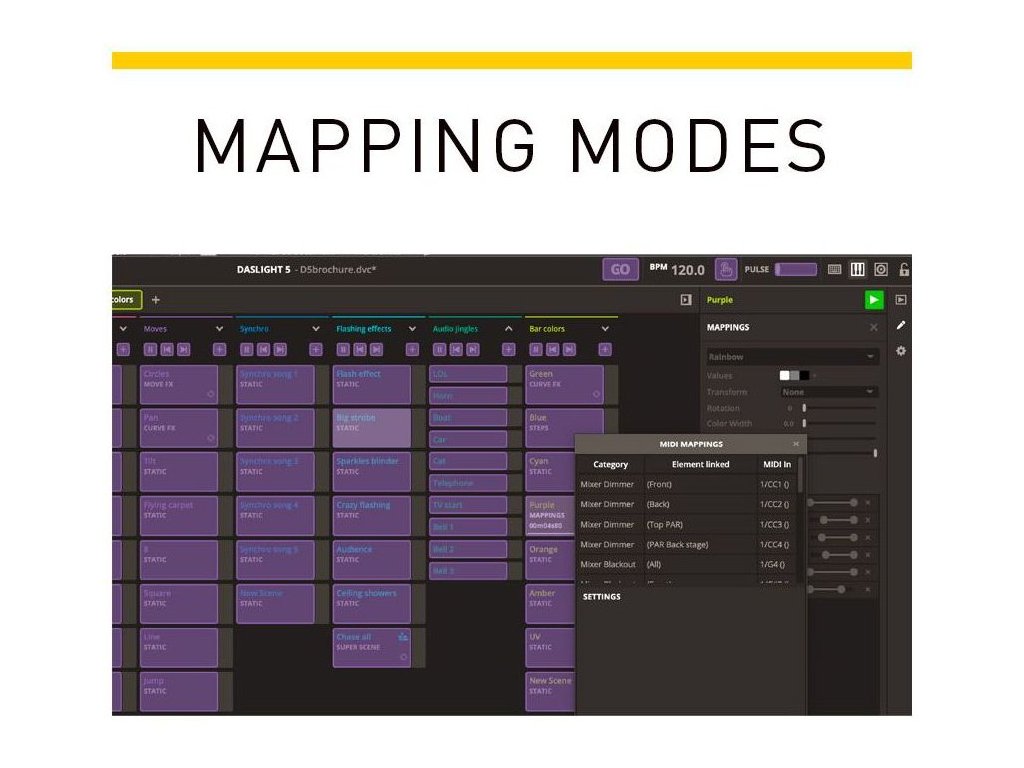The width and height of the screenshot is (1024, 768).
Task: Trigger the Circles MOVE FX scene
Action: [179, 384]
